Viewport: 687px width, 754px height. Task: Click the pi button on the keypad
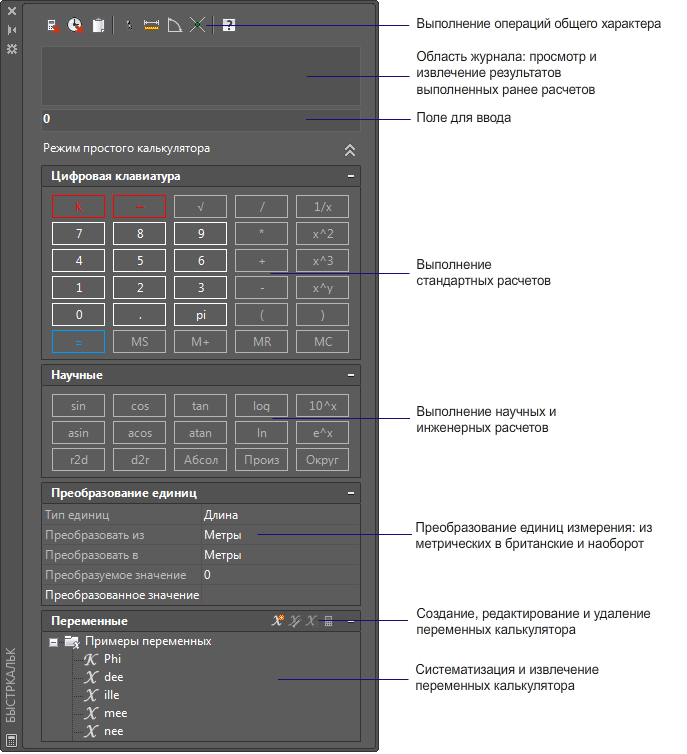pyautogui.click(x=200, y=315)
